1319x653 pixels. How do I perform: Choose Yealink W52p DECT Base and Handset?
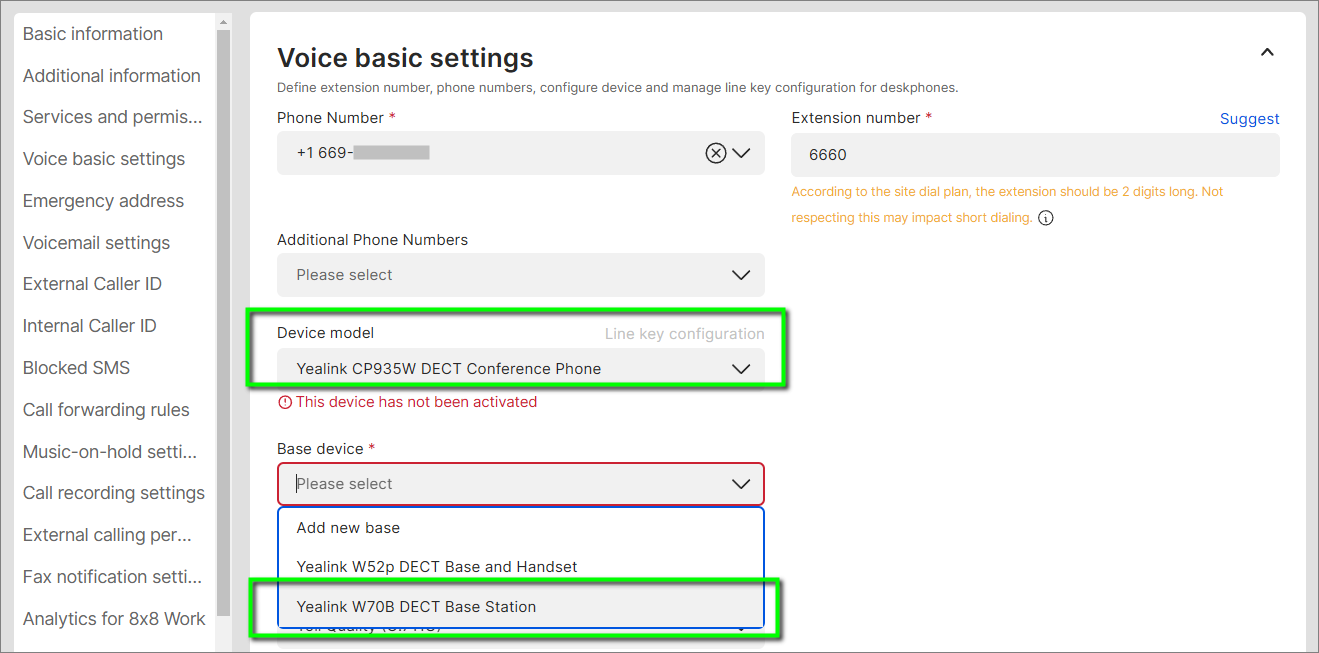tap(437, 567)
